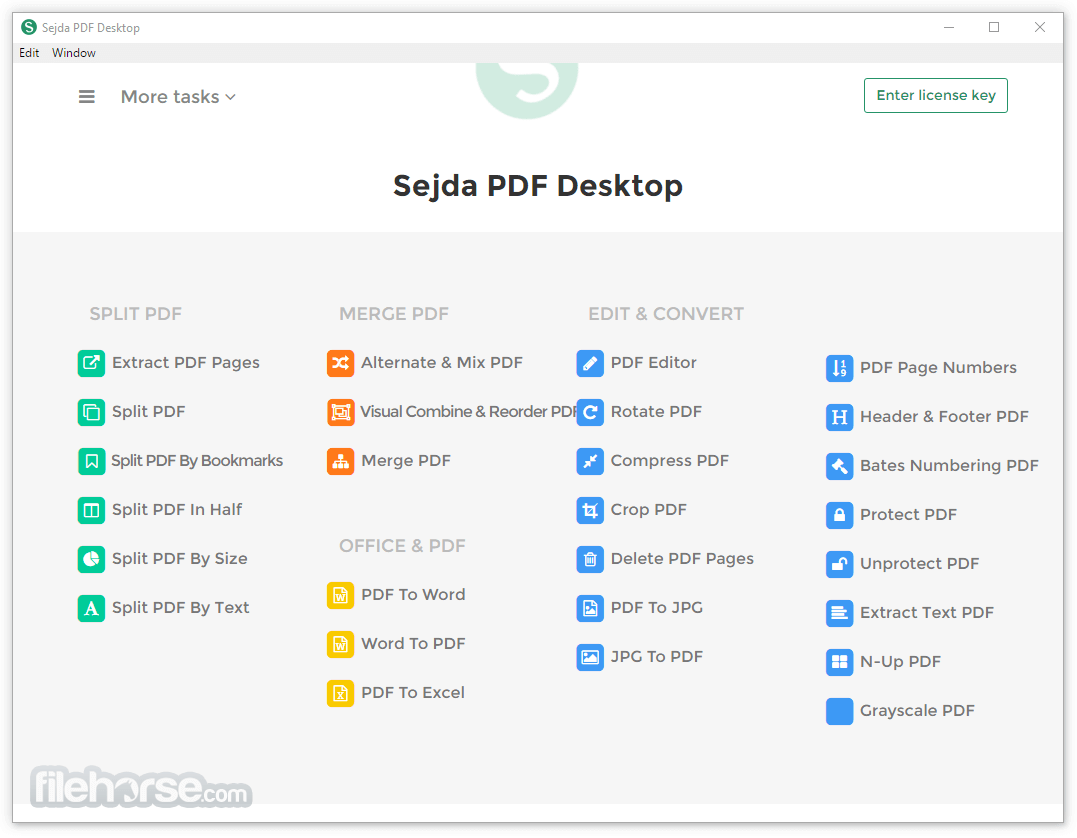1077x838 pixels.
Task: Open the Split PDF By Text link
Action: point(181,608)
